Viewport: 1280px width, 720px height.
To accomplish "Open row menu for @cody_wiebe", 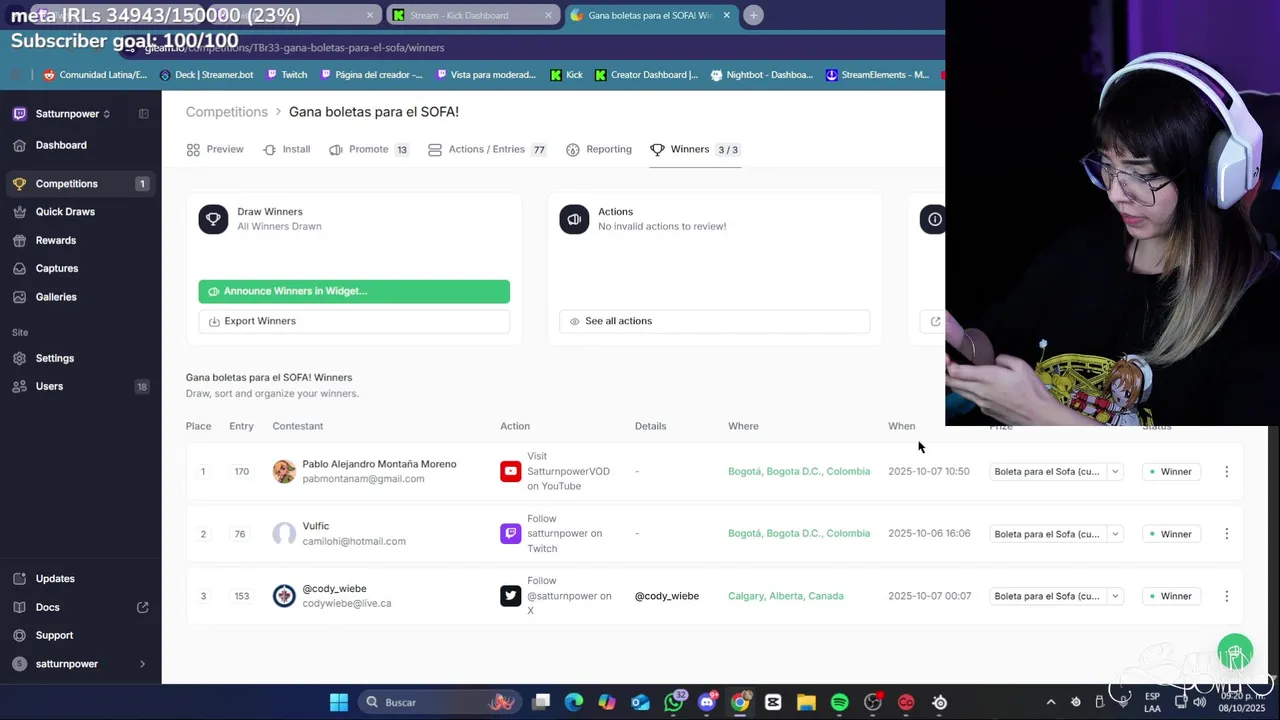I will [x=1227, y=596].
